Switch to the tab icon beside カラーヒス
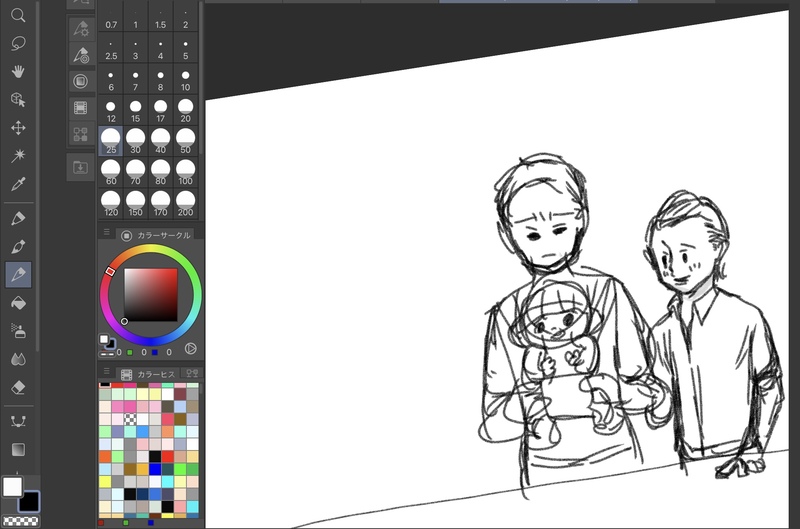800x529 pixels. [x=192, y=374]
